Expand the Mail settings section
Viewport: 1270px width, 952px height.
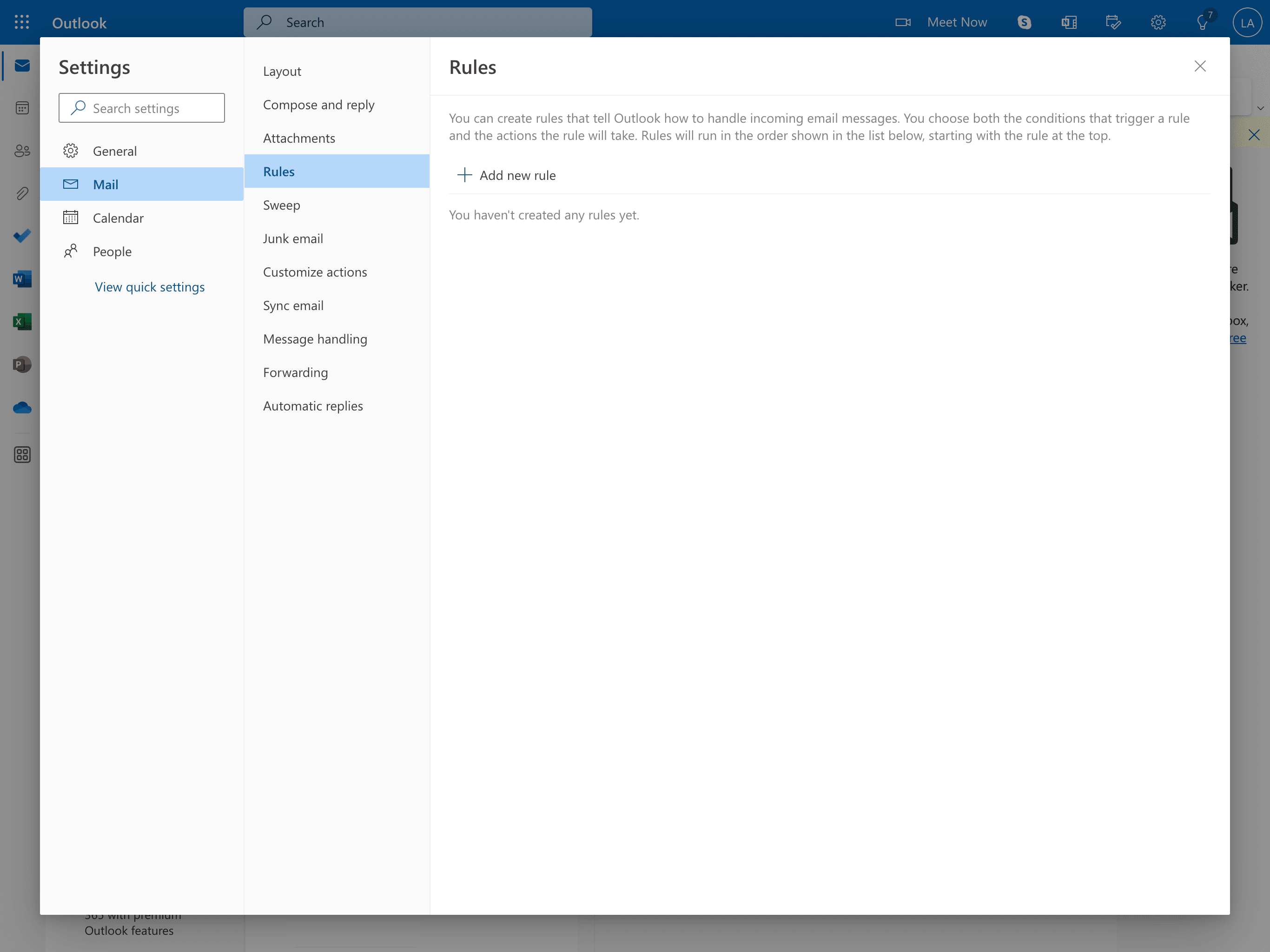click(106, 183)
